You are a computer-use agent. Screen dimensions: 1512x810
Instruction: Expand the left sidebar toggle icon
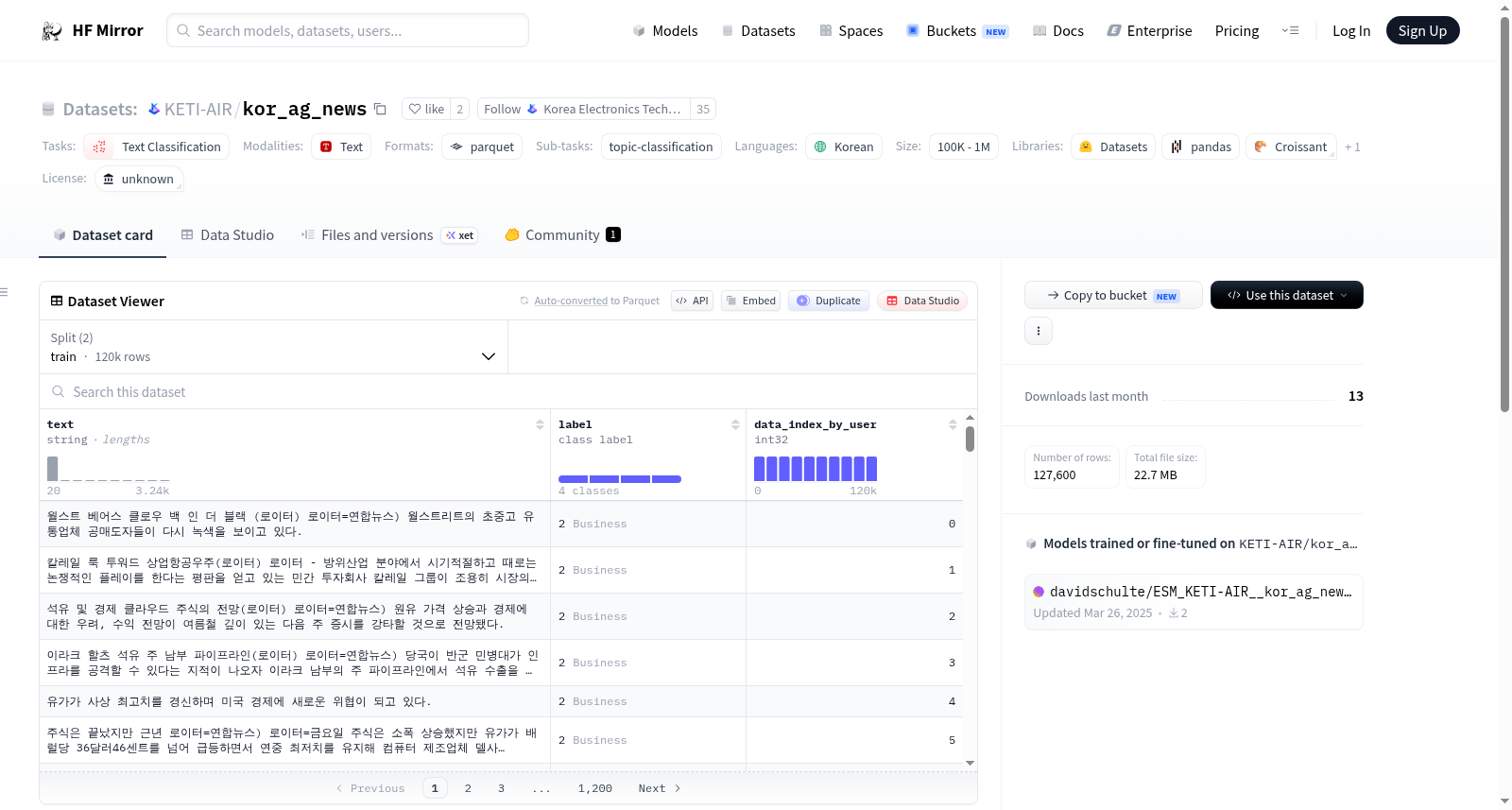click(5, 292)
